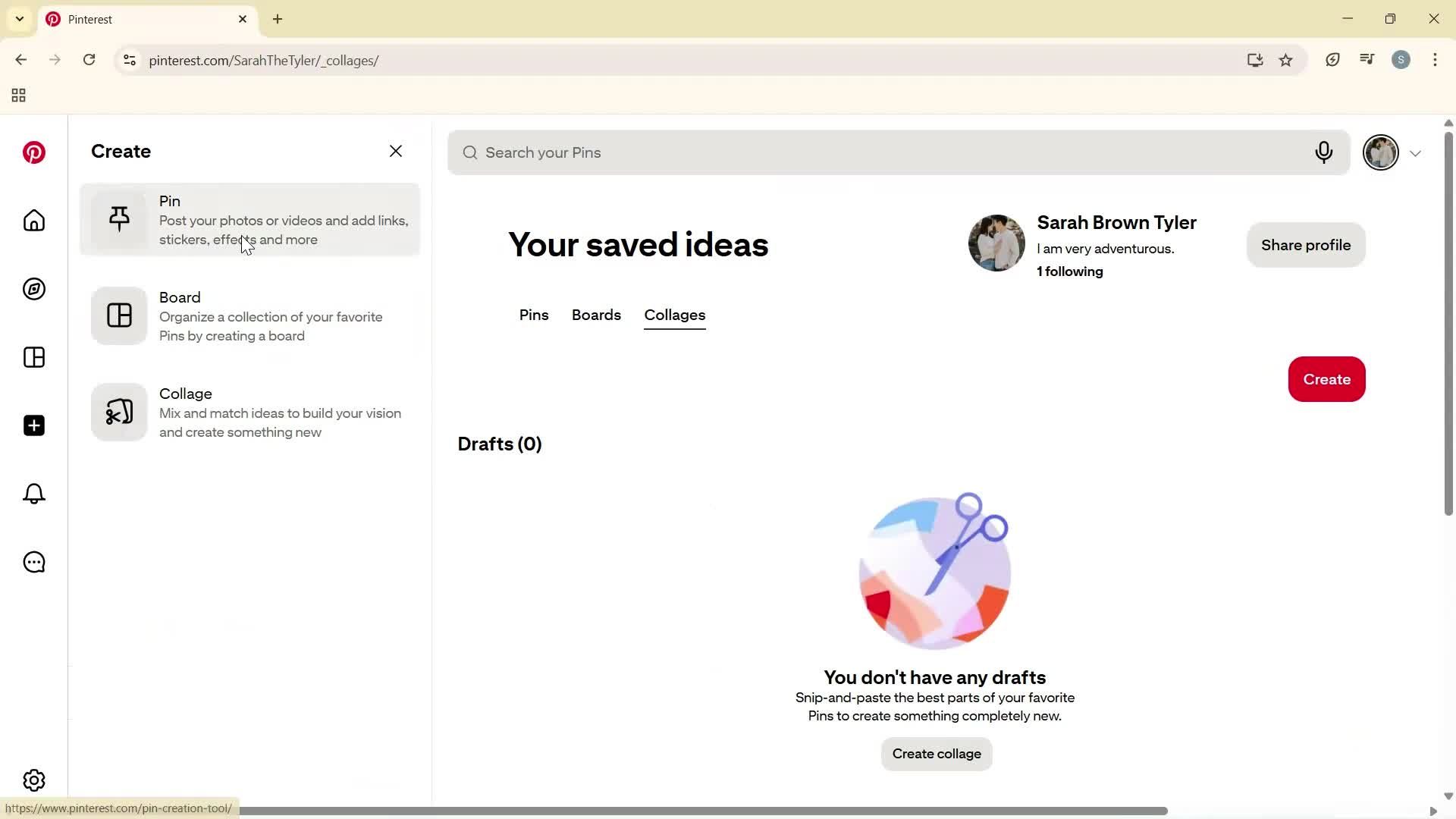The height and width of the screenshot is (819, 1456).
Task: Expand the account switcher chevron next to avatar
Action: click(1416, 152)
